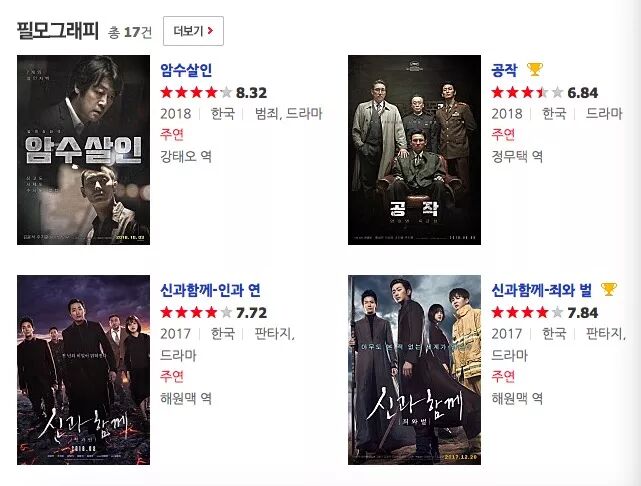Screen dimensions: 641x486
Task: Click the 암수살인 movie poster
Action: click(83, 150)
